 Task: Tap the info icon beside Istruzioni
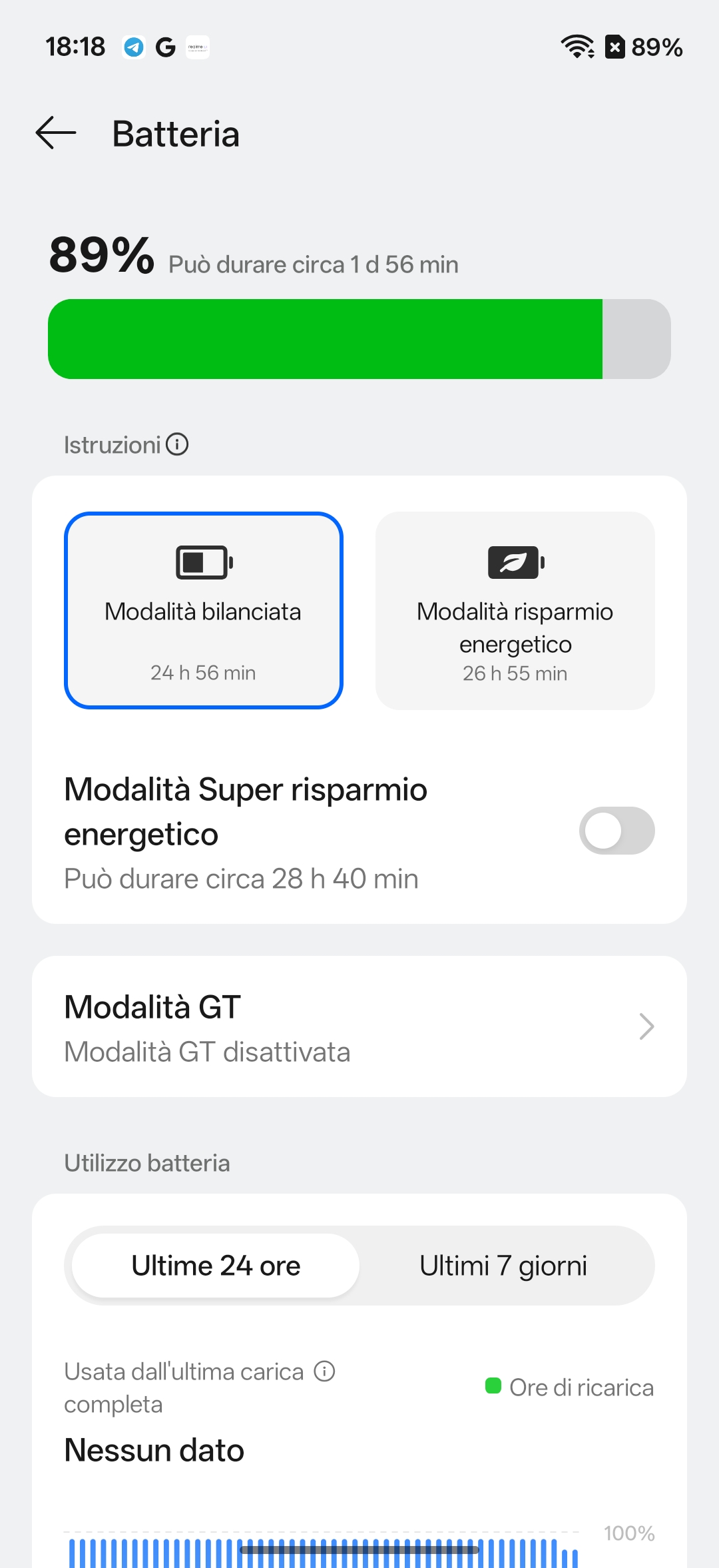coord(177,444)
